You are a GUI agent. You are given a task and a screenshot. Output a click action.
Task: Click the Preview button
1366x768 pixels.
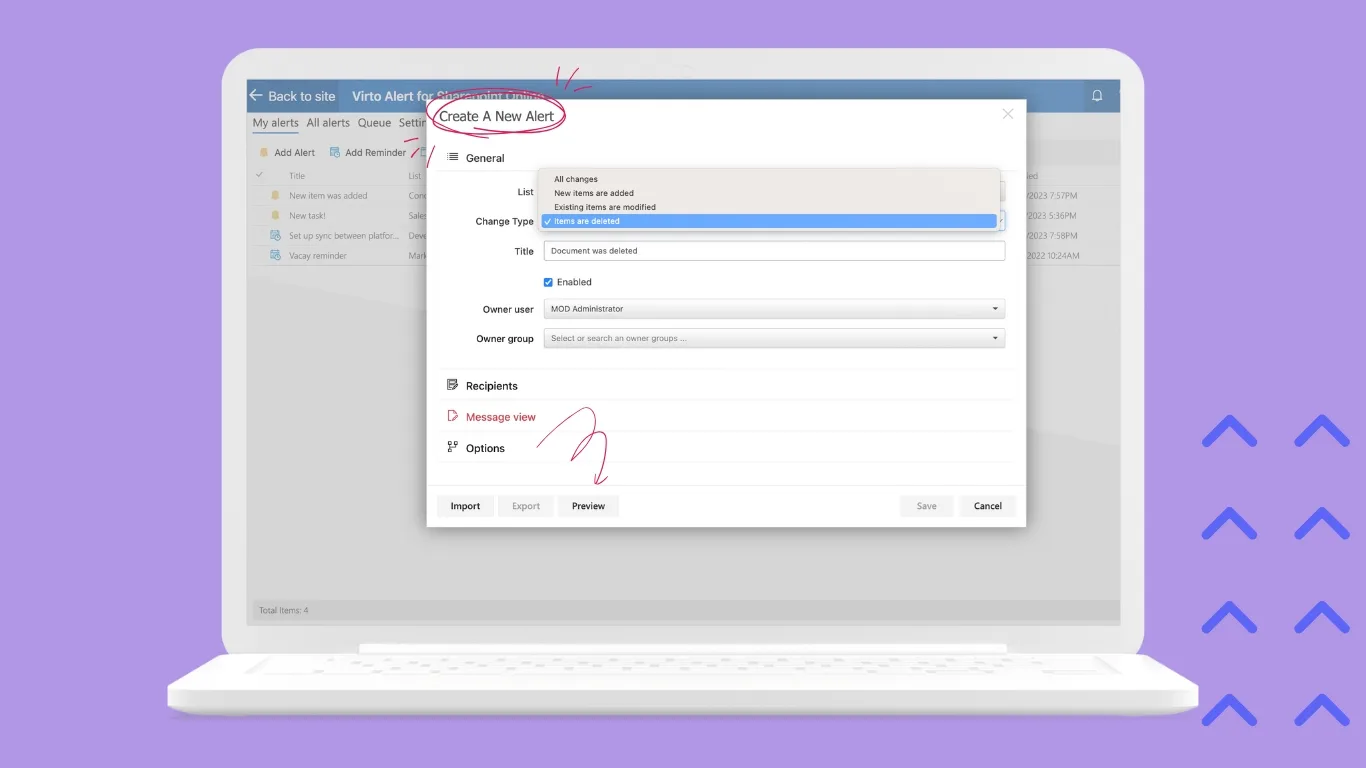click(x=588, y=506)
